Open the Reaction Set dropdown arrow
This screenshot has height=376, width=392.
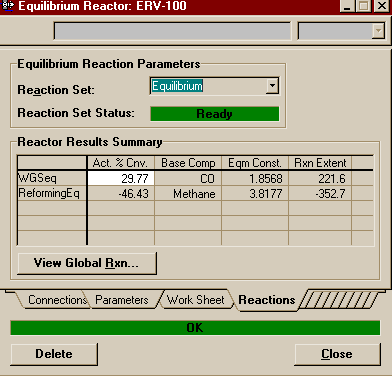coord(272,86)
